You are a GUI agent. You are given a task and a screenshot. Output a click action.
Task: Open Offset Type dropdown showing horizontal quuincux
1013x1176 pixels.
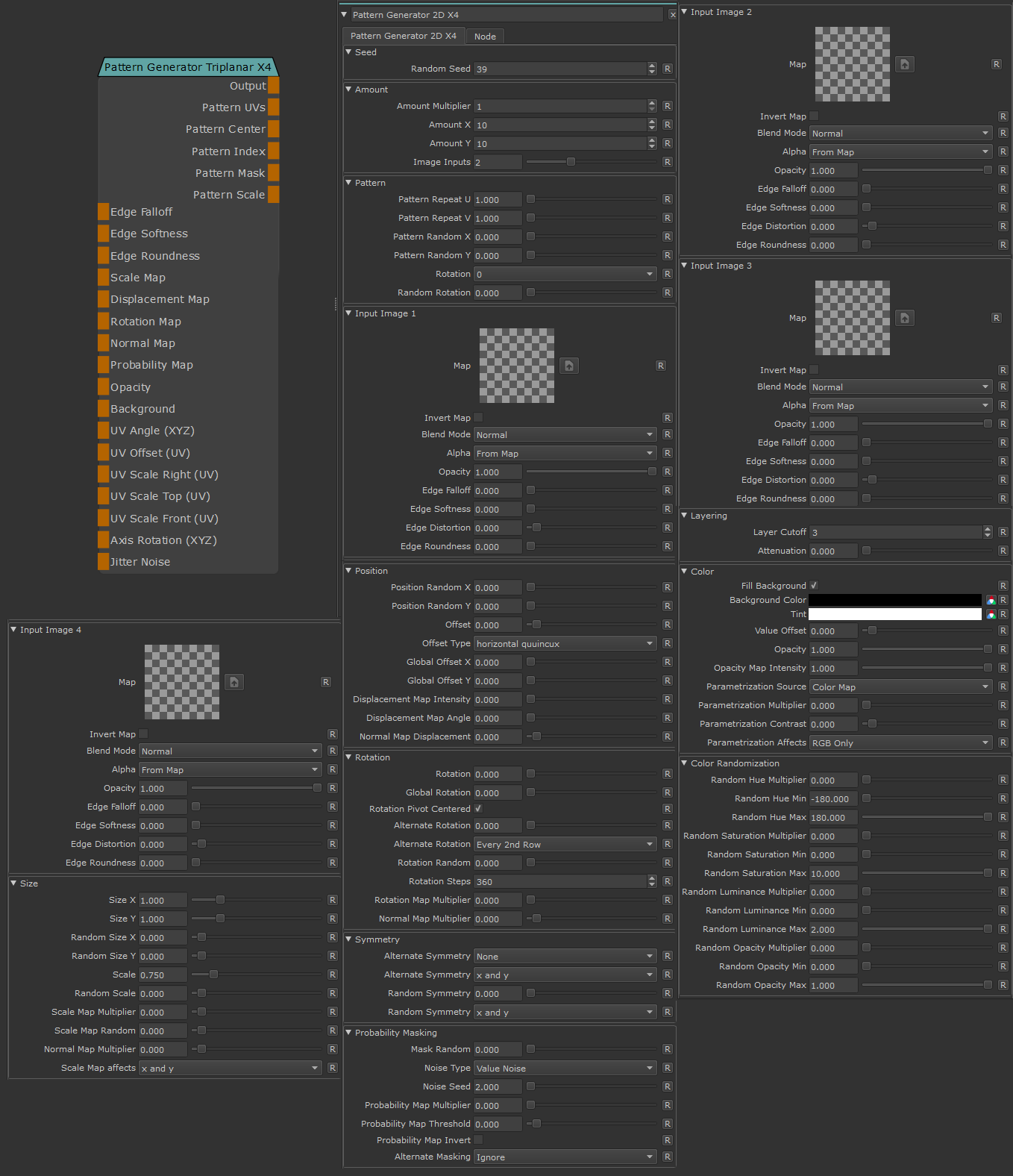pyautogui.click(x=565, y=643)
